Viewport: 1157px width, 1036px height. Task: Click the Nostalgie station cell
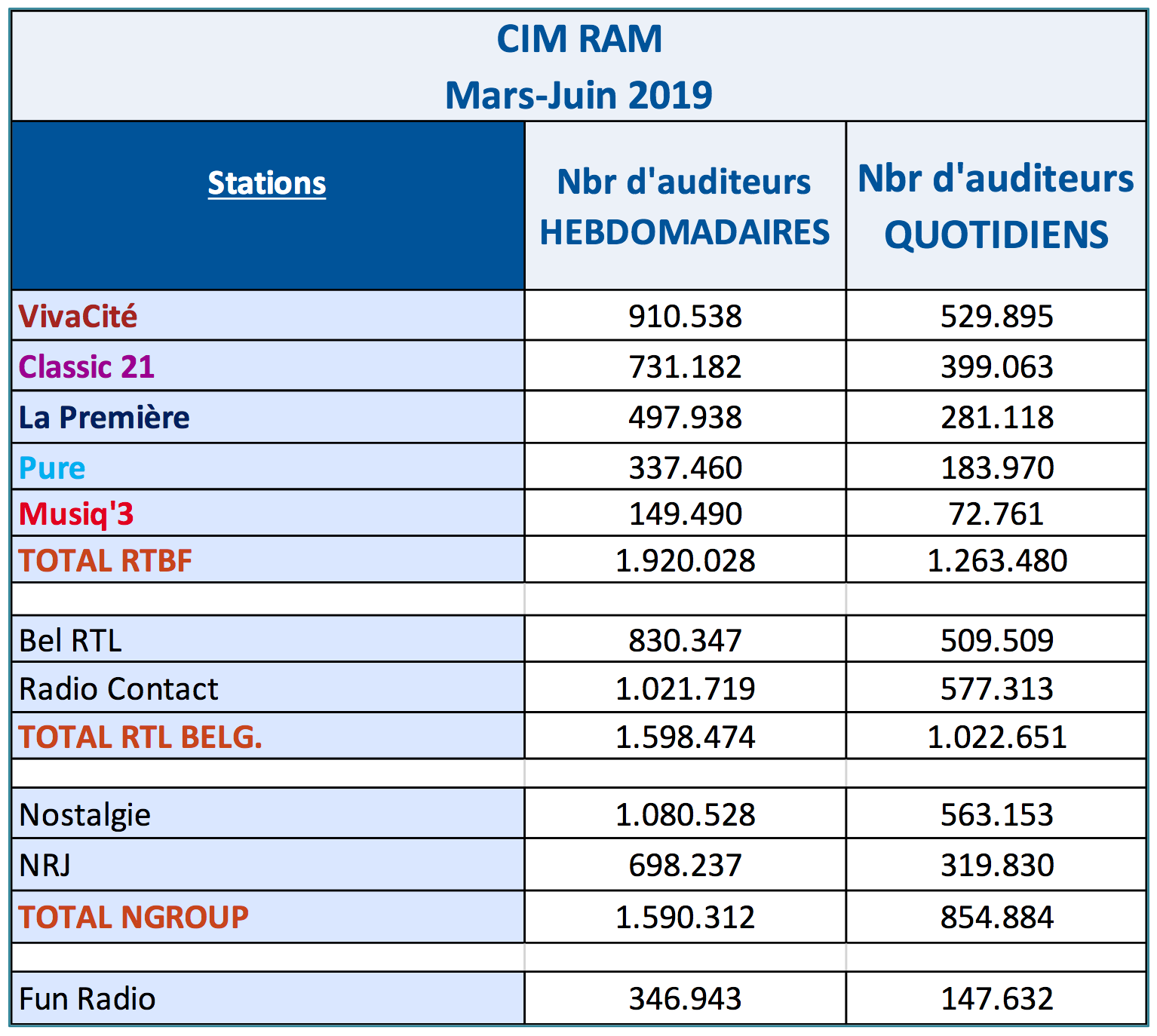(x=84, y=814)
